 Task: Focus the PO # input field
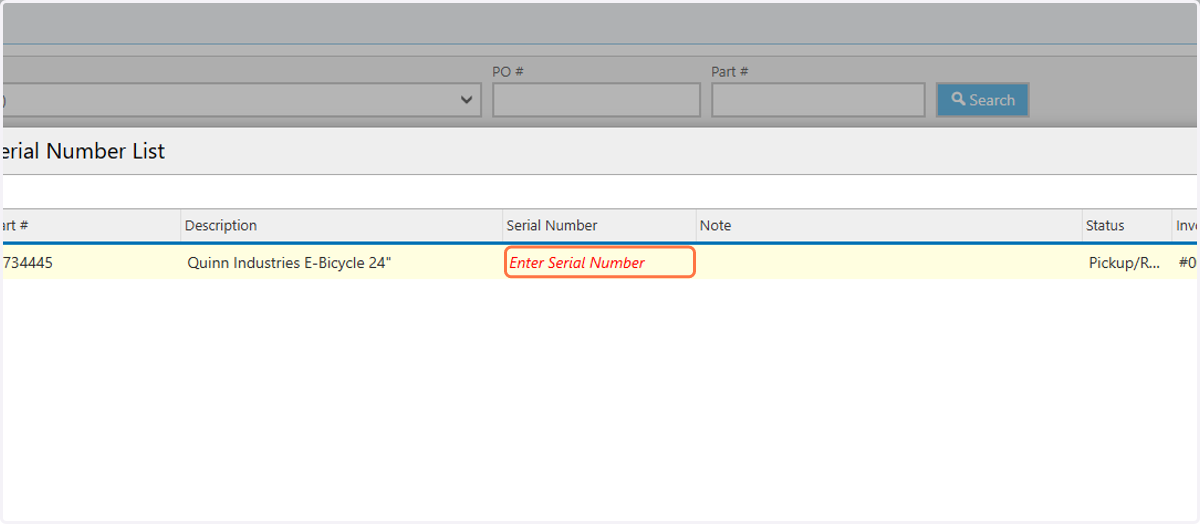596,100
